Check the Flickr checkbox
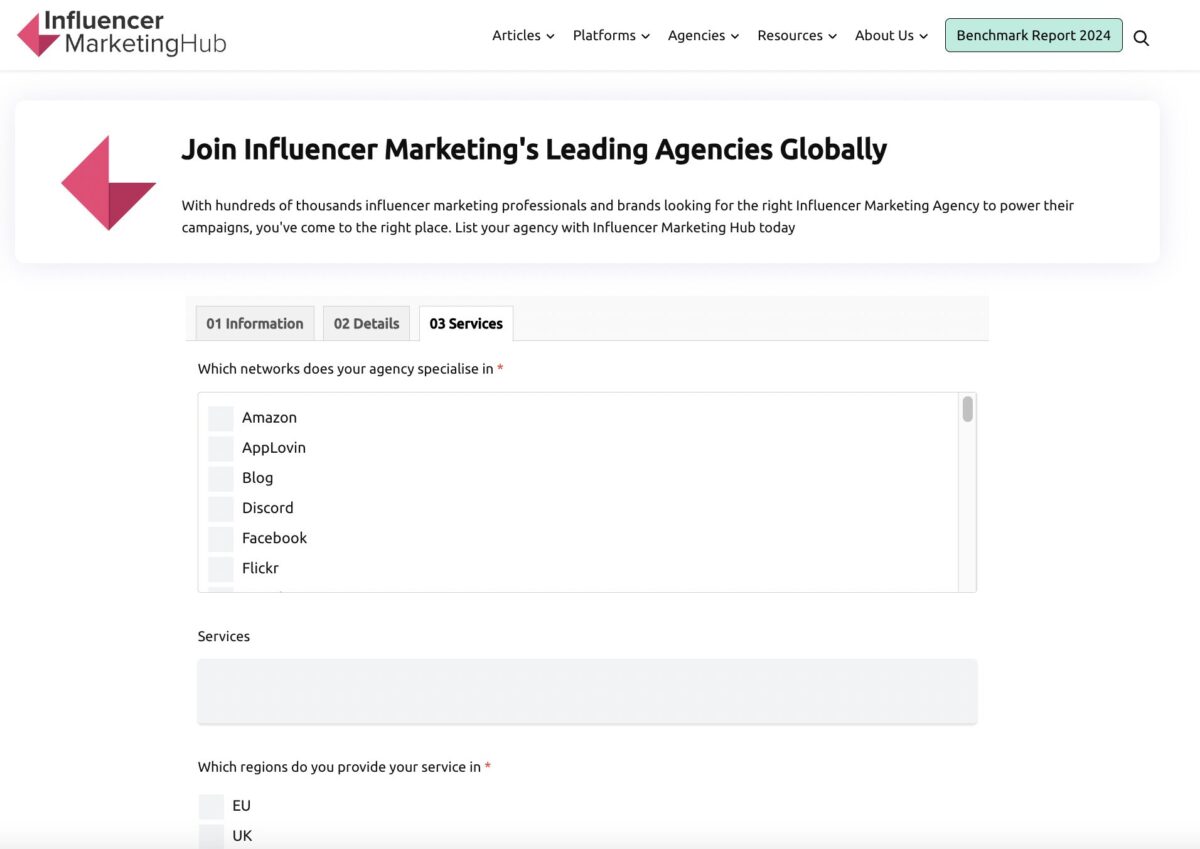1200x849 pixels. tap(221, 568)
